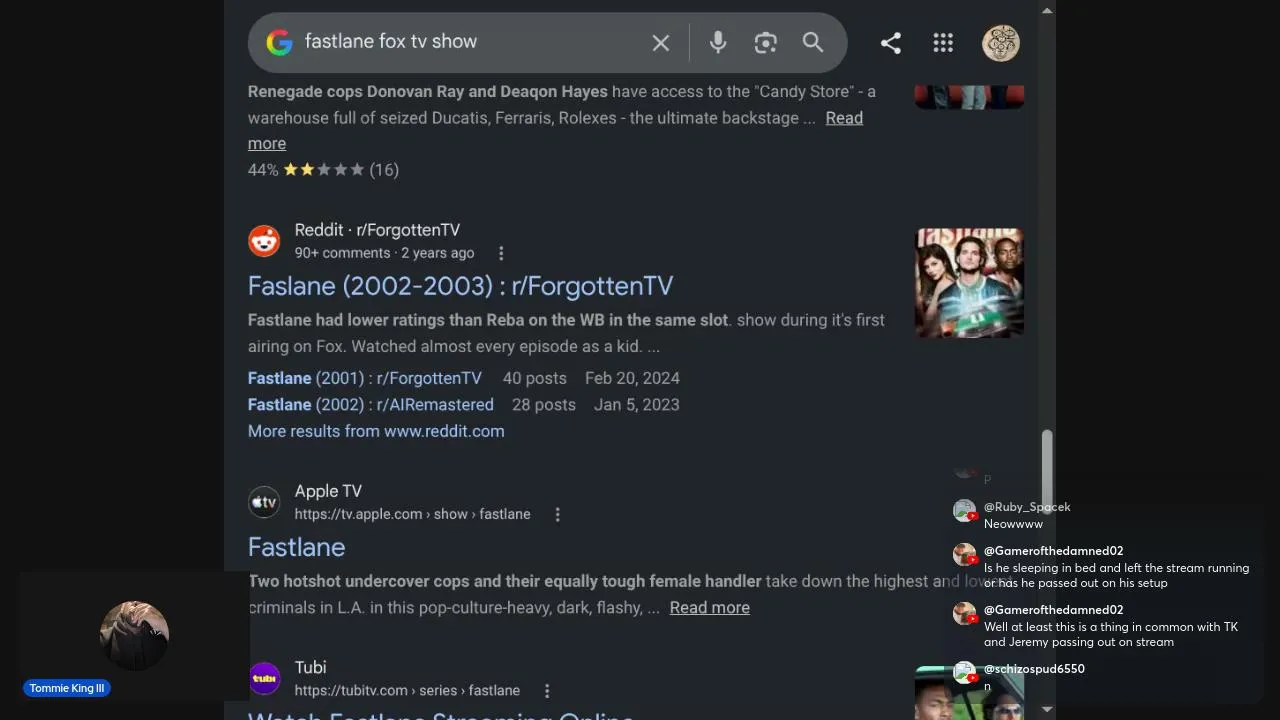Open the Apple TV Fastlane result title

[296, 547]
